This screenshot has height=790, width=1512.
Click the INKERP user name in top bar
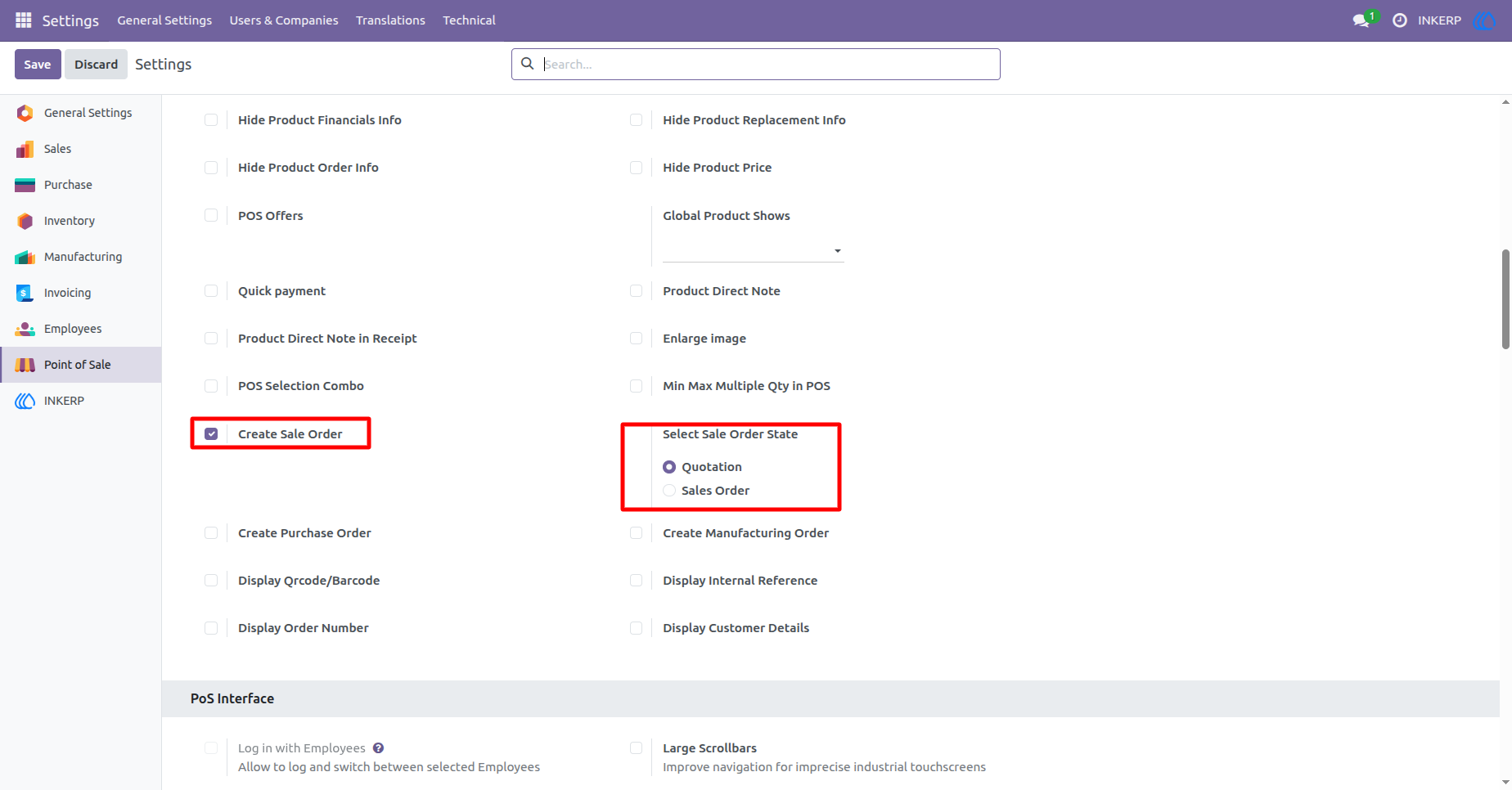point(1439,20)
